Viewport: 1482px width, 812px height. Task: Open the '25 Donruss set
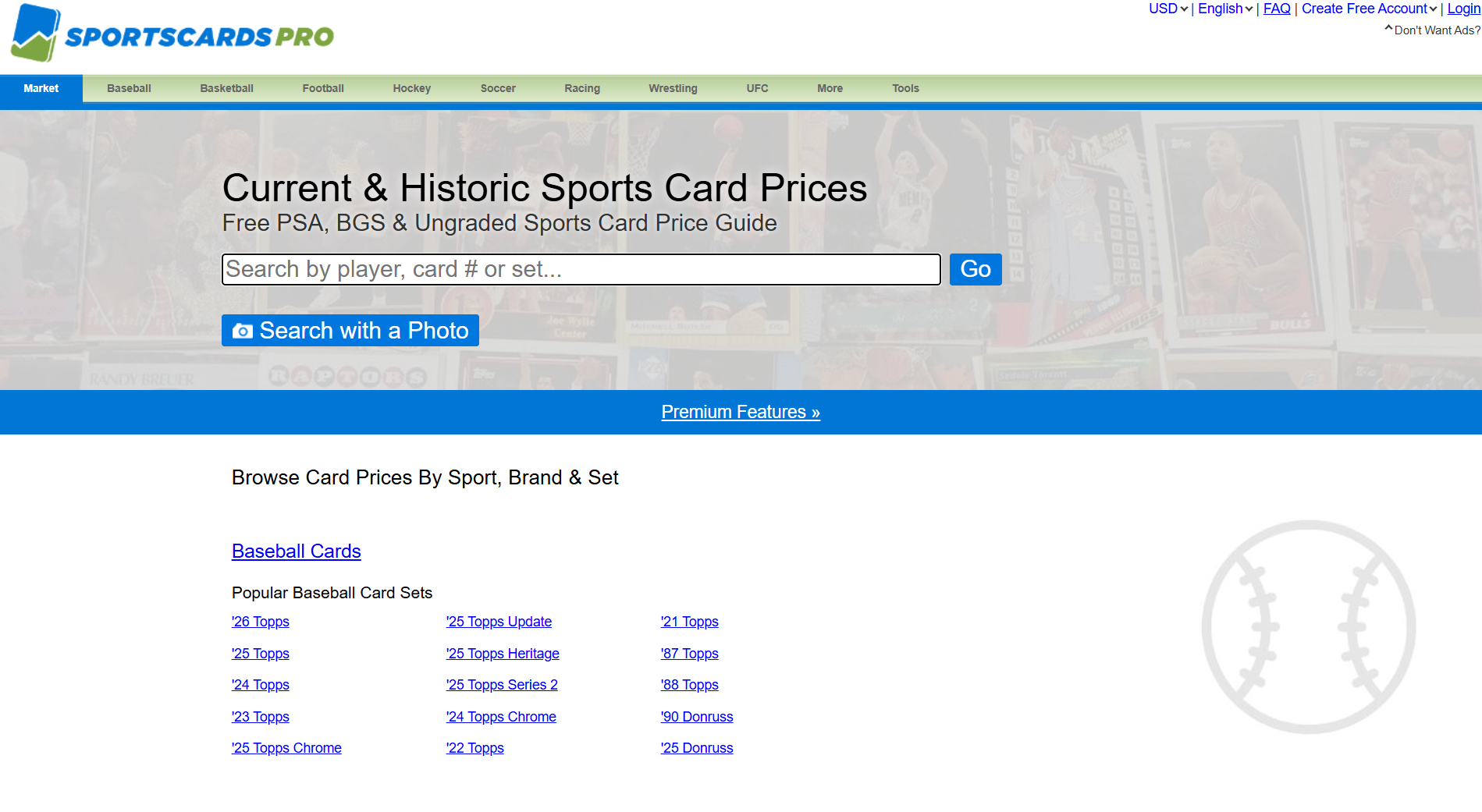pyautogui.click(x=697, y=748)
